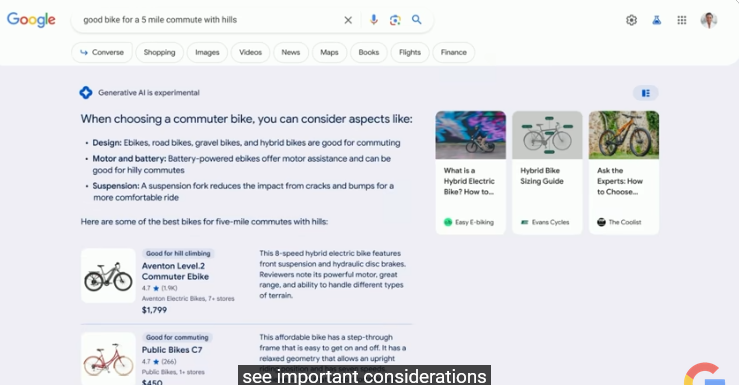The width and height of the screenshot is (739, 385).
Task: Click the Aventon 8-speed hybrid description text
Action: pyautogui.click(x=332, y=274)
